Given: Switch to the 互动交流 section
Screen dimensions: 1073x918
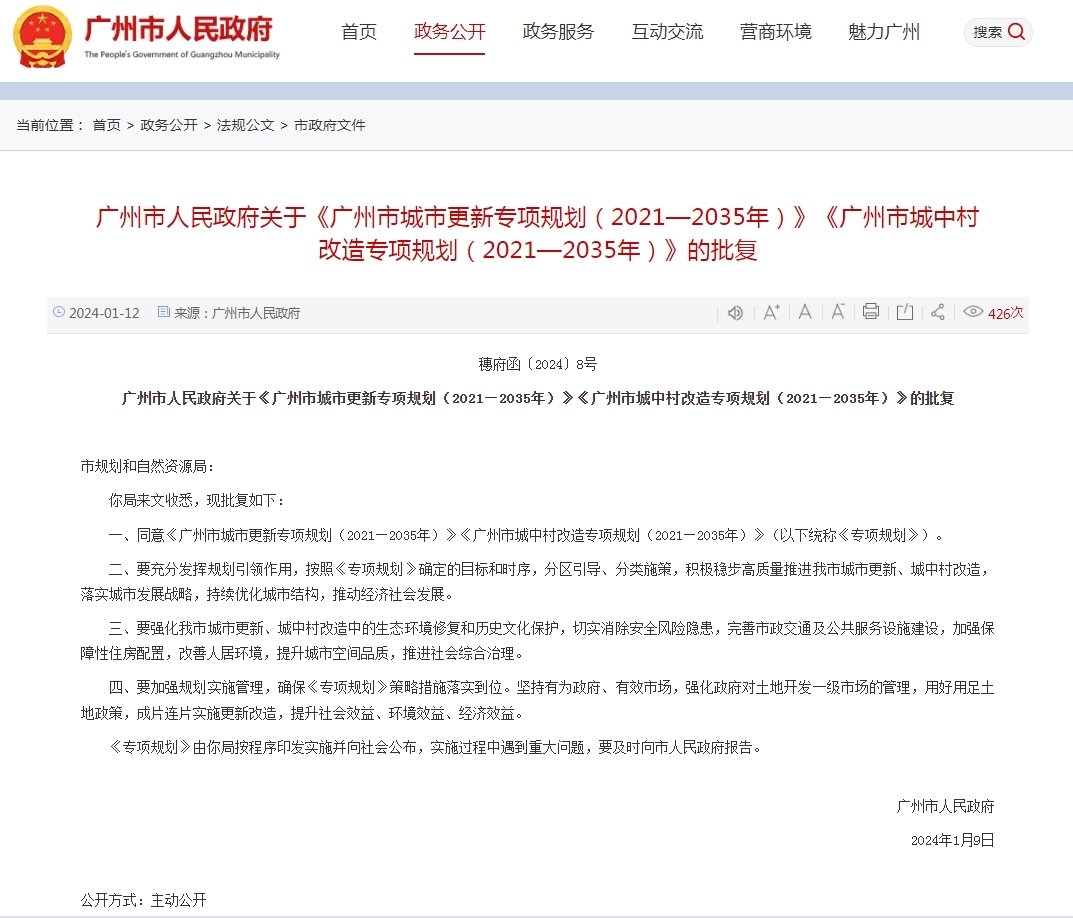Looking at the screenshot, I should tap(666, 31).
